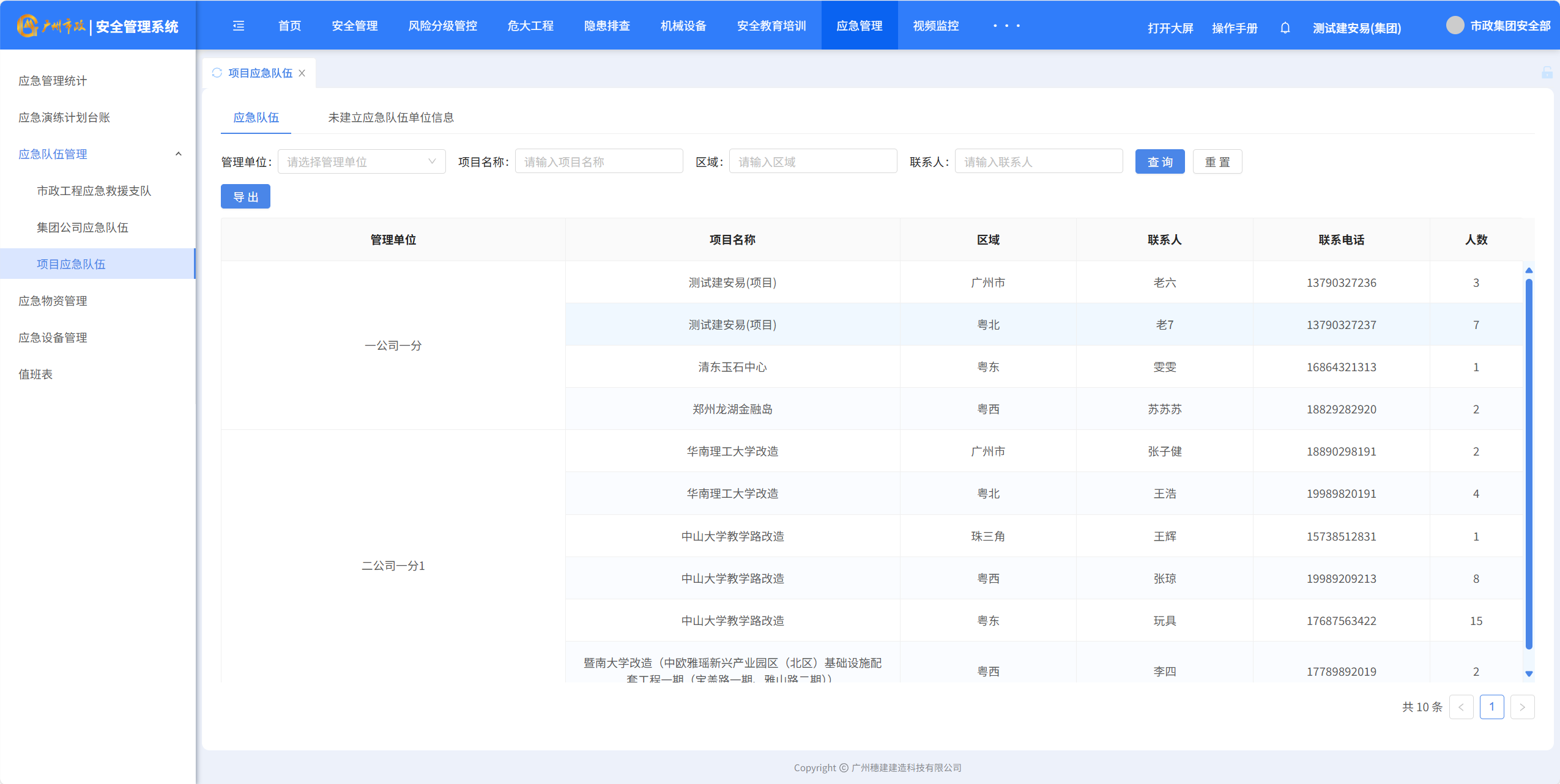Click the 导出 button
1560x784 pixels.
tap(245, 197)
